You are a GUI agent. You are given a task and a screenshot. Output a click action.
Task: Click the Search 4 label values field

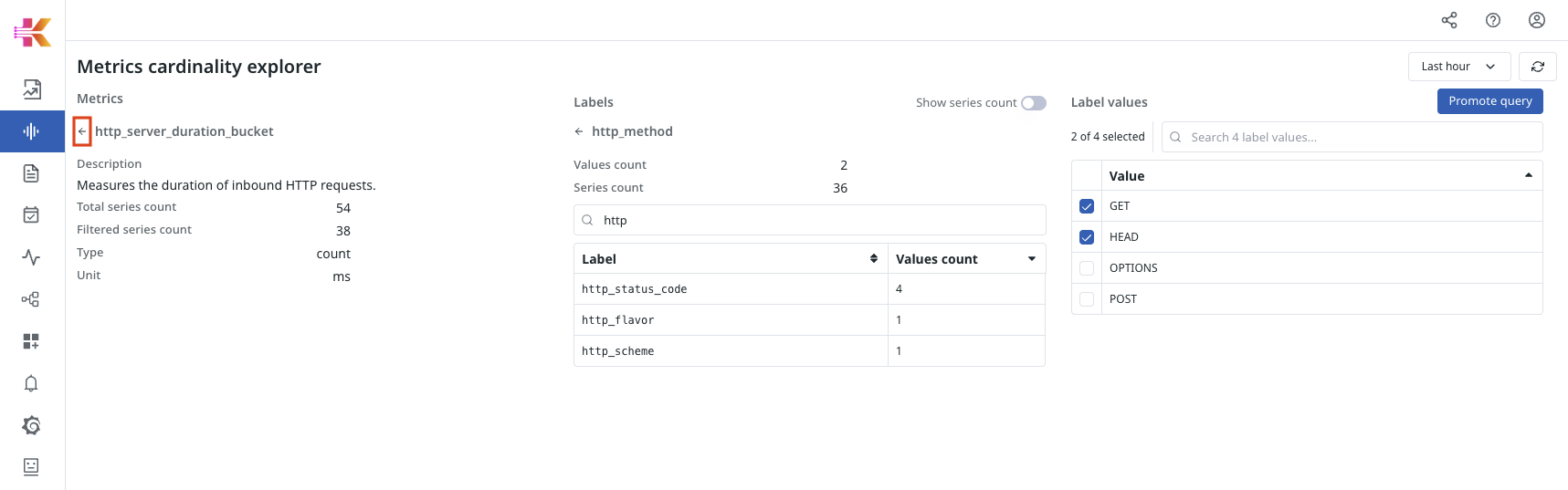point(1361,137)
